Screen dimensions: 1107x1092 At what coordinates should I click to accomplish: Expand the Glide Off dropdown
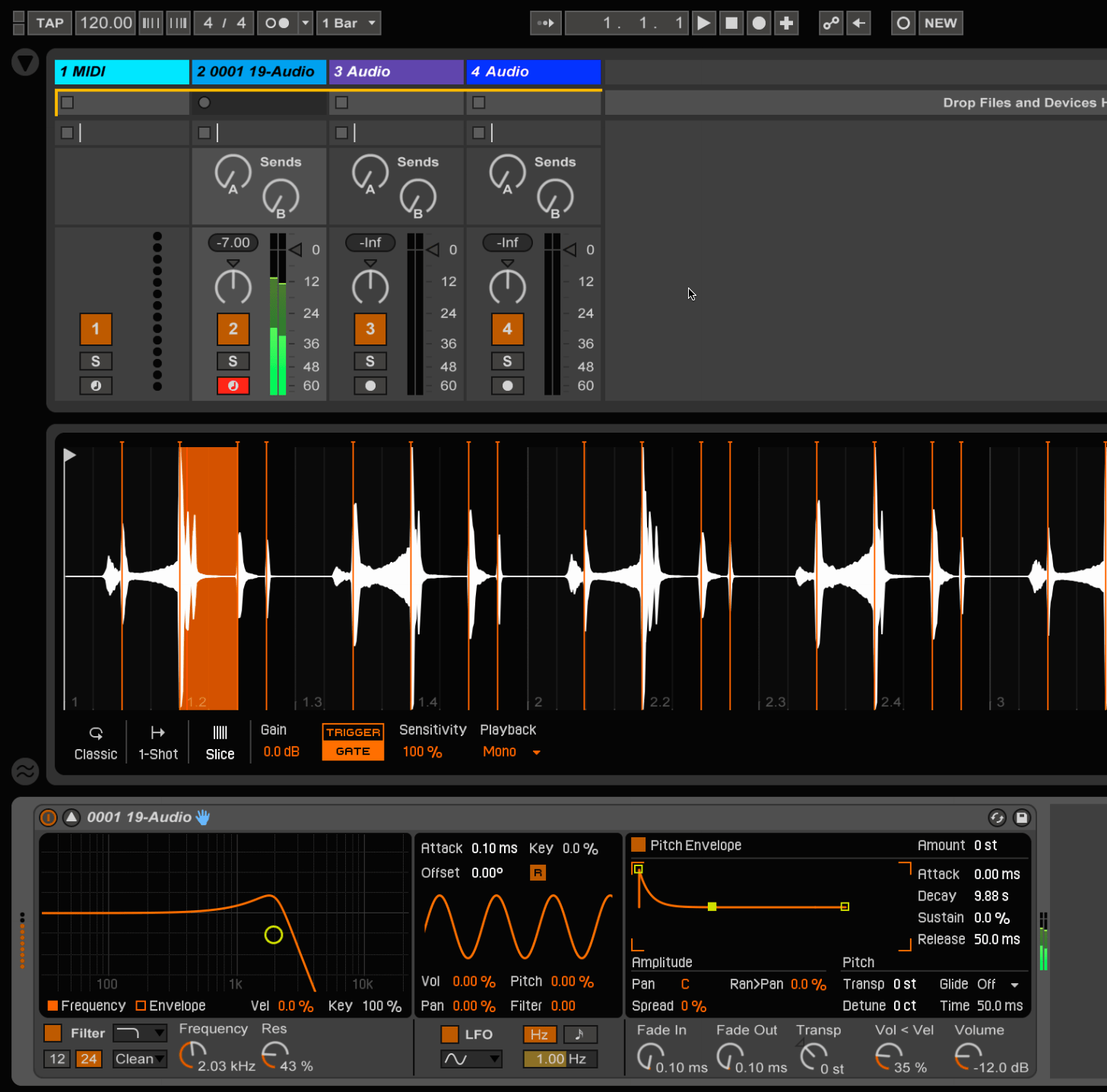996,983
